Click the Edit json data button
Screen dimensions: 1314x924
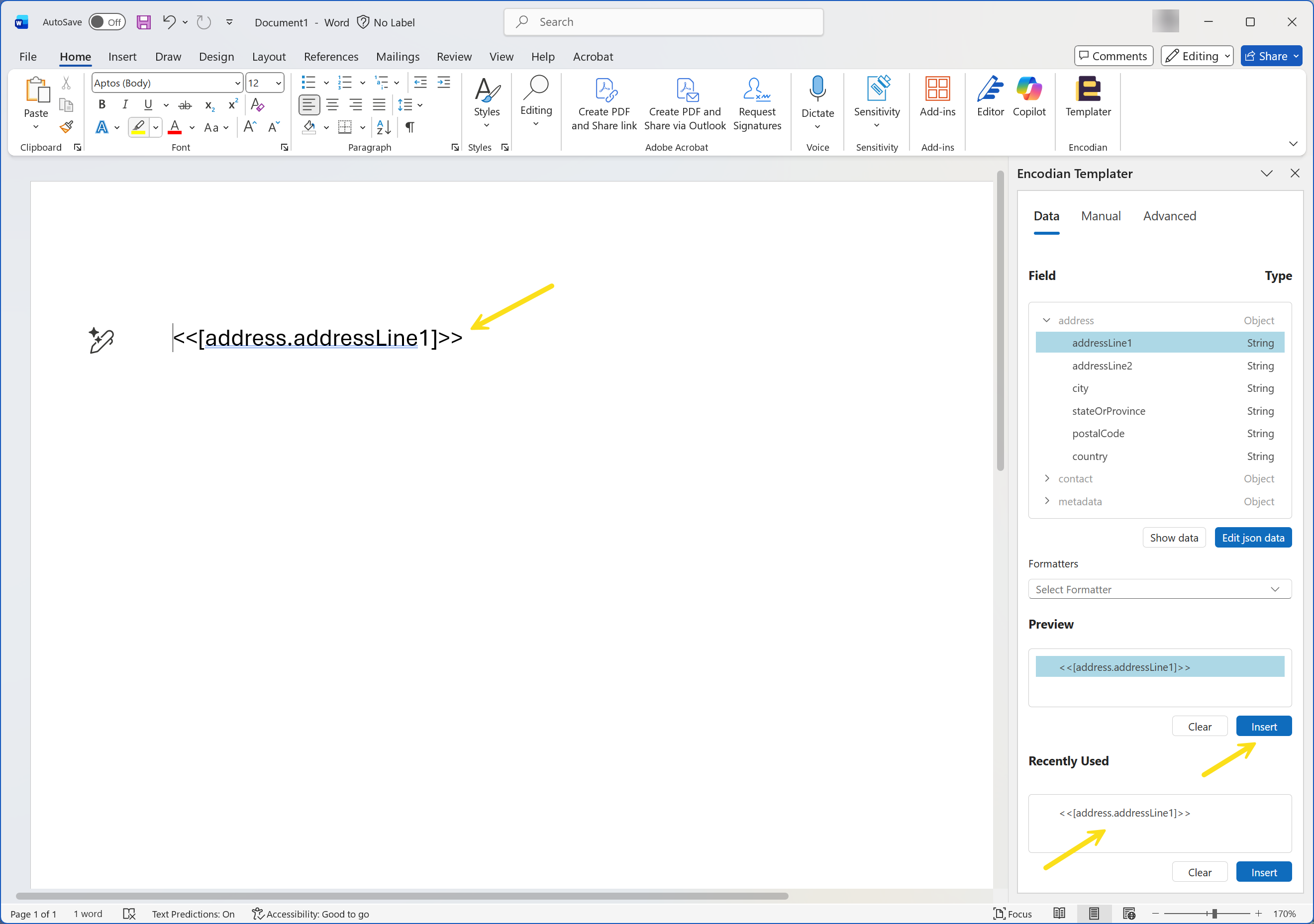(1253, 538)
